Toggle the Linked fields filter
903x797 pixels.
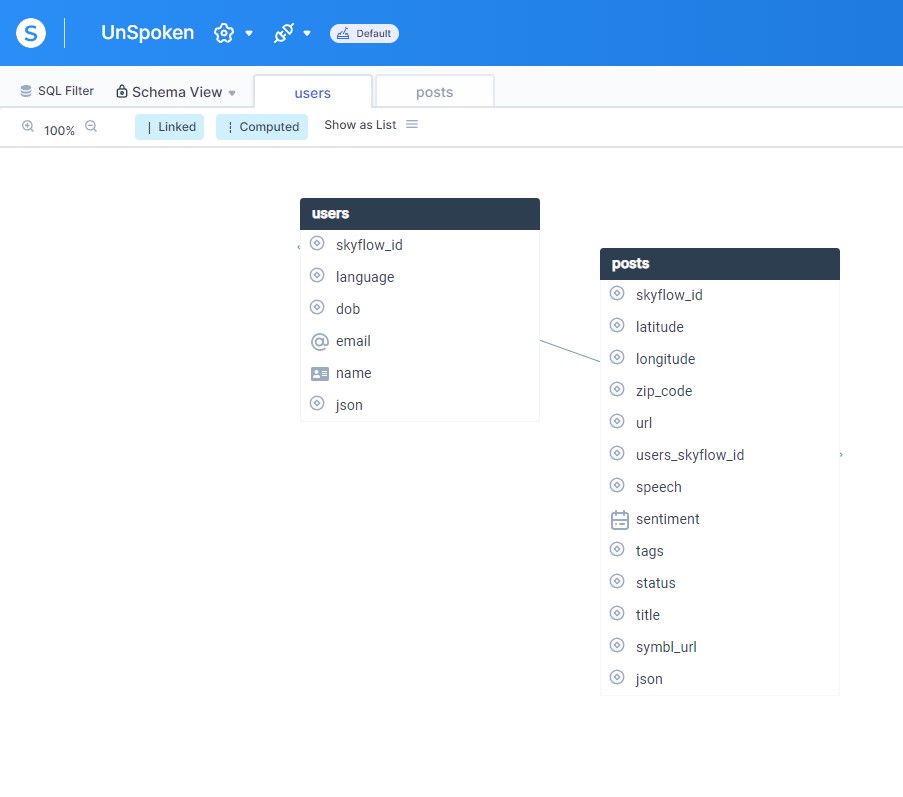[x=169, y=127]
